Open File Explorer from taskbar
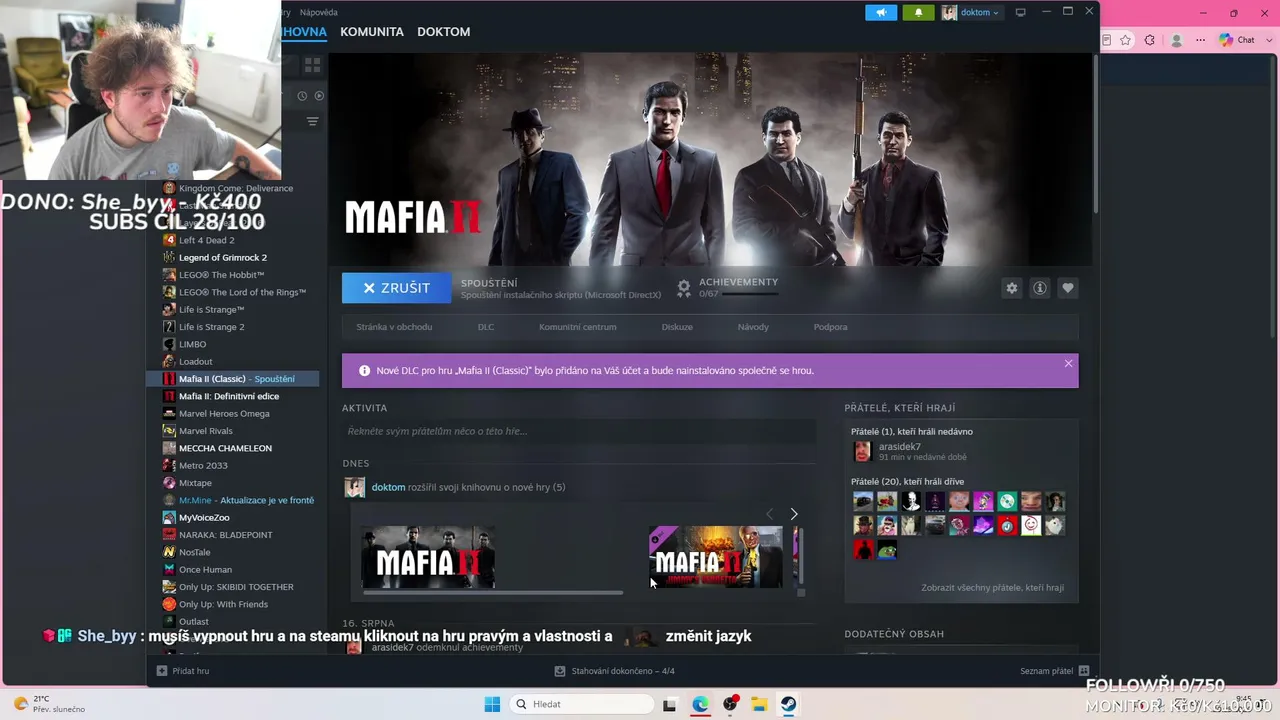The image size is (1280, 720). pos(759,704)
